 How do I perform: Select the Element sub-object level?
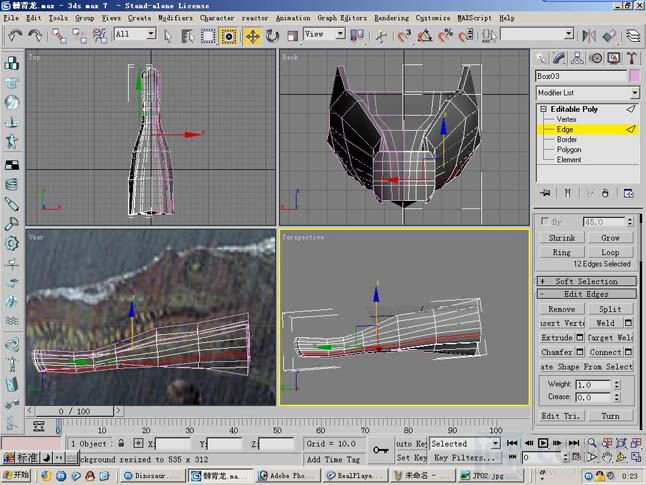(x=569, y=159)
